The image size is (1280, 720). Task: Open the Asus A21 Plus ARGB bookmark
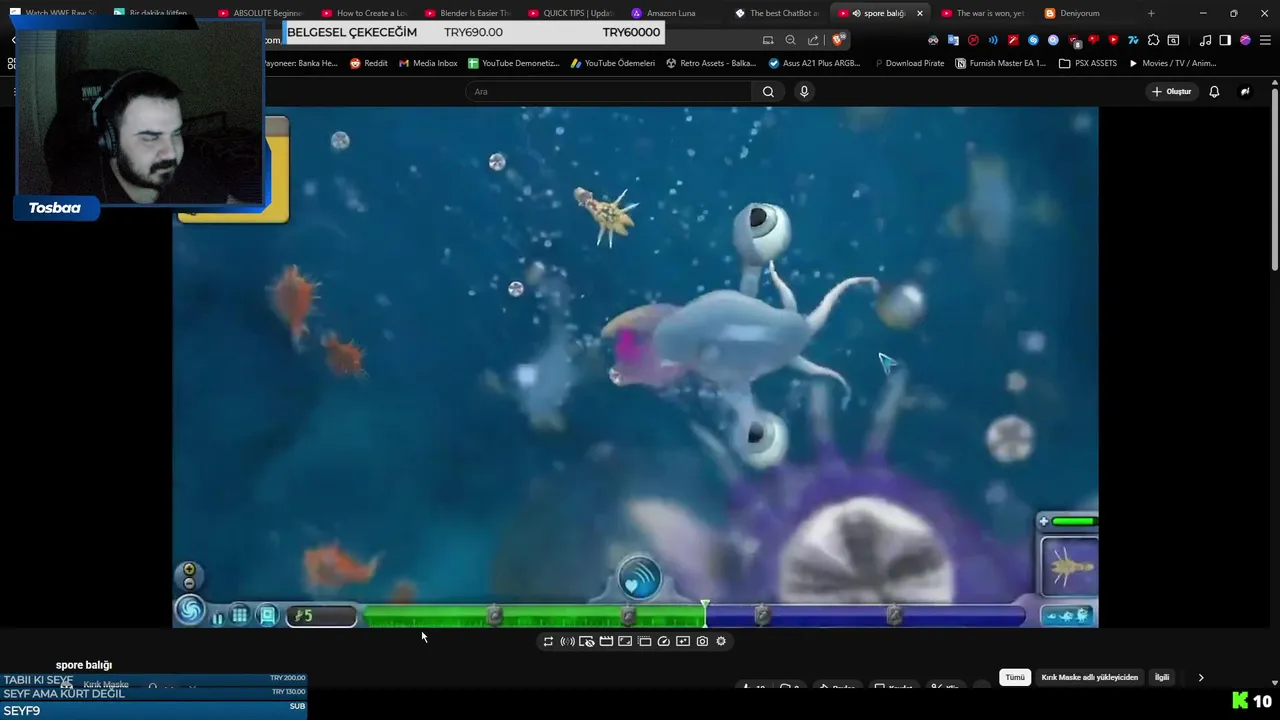point(814,63)
